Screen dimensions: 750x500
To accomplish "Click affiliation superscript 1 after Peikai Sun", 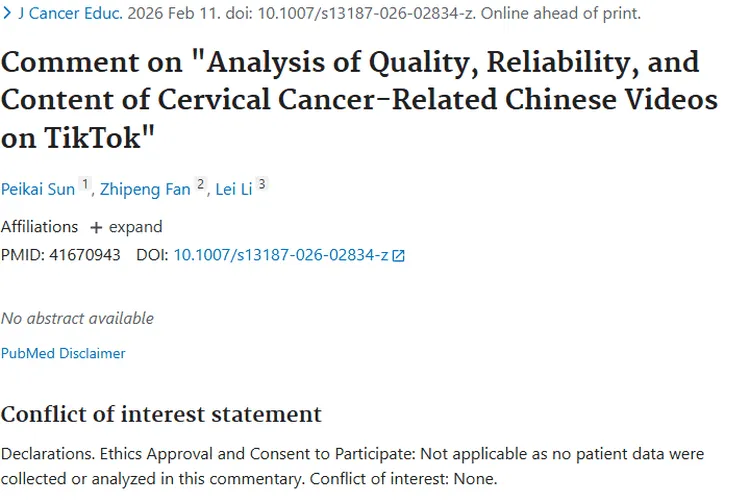I will 86,184.
